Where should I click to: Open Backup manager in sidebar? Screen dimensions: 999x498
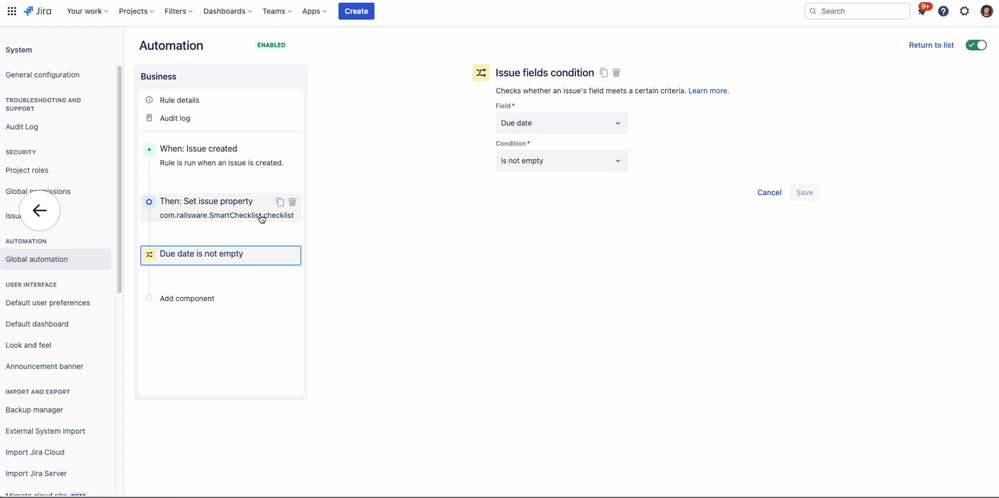click(x=34, y=409)
